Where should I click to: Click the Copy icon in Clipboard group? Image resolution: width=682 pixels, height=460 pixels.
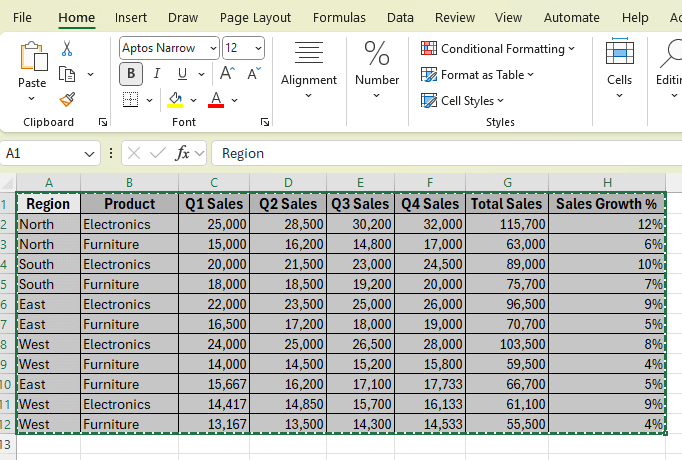(67, 74)
